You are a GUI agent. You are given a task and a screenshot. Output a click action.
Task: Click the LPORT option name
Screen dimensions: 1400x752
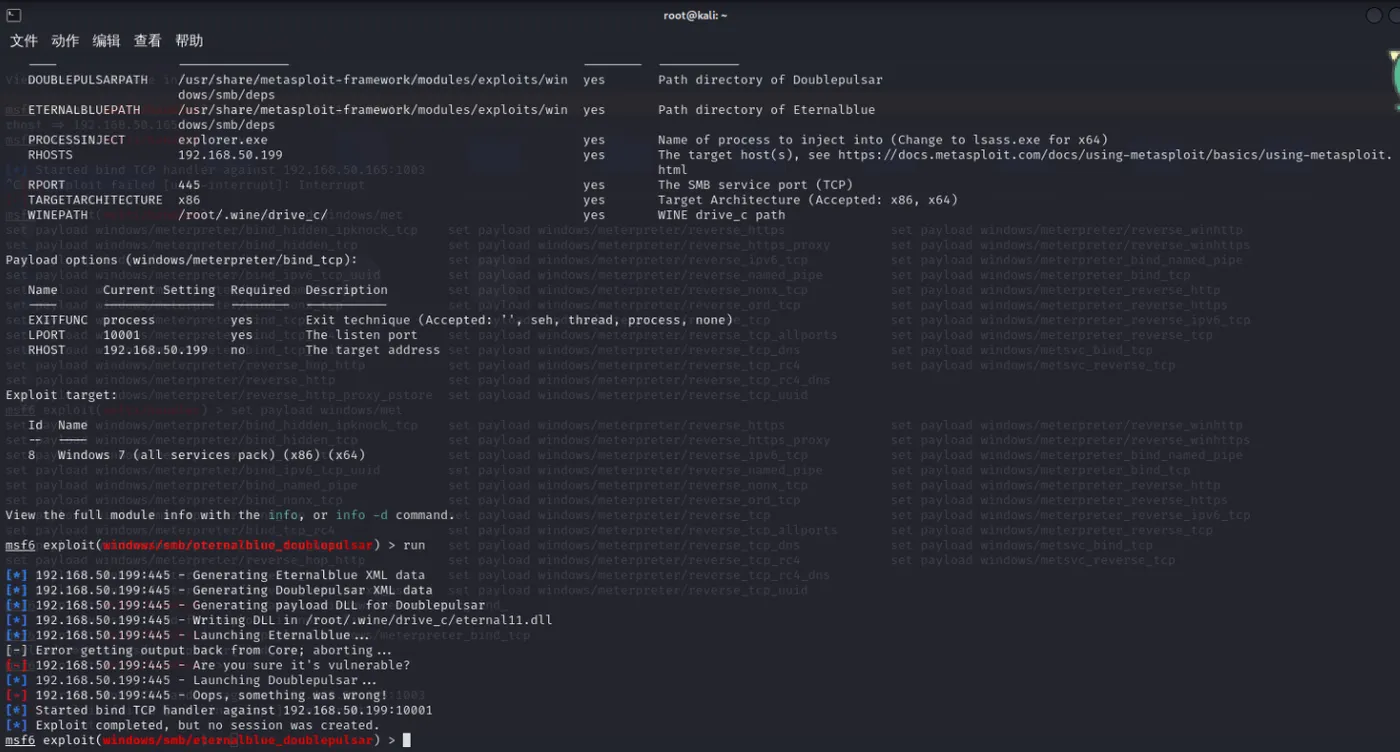[x=47, y=335]
